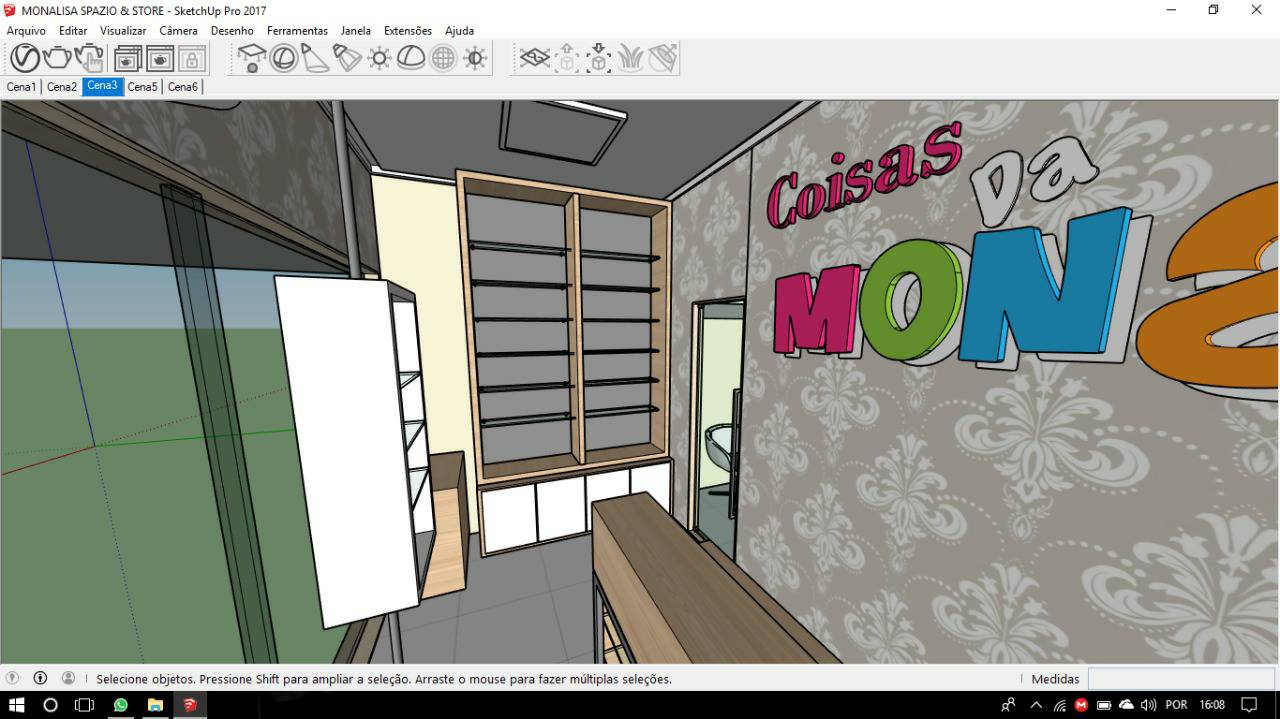Click the POR language indicator
The height and width of the screenshot is (719, 1280).
click(1177, 705)
